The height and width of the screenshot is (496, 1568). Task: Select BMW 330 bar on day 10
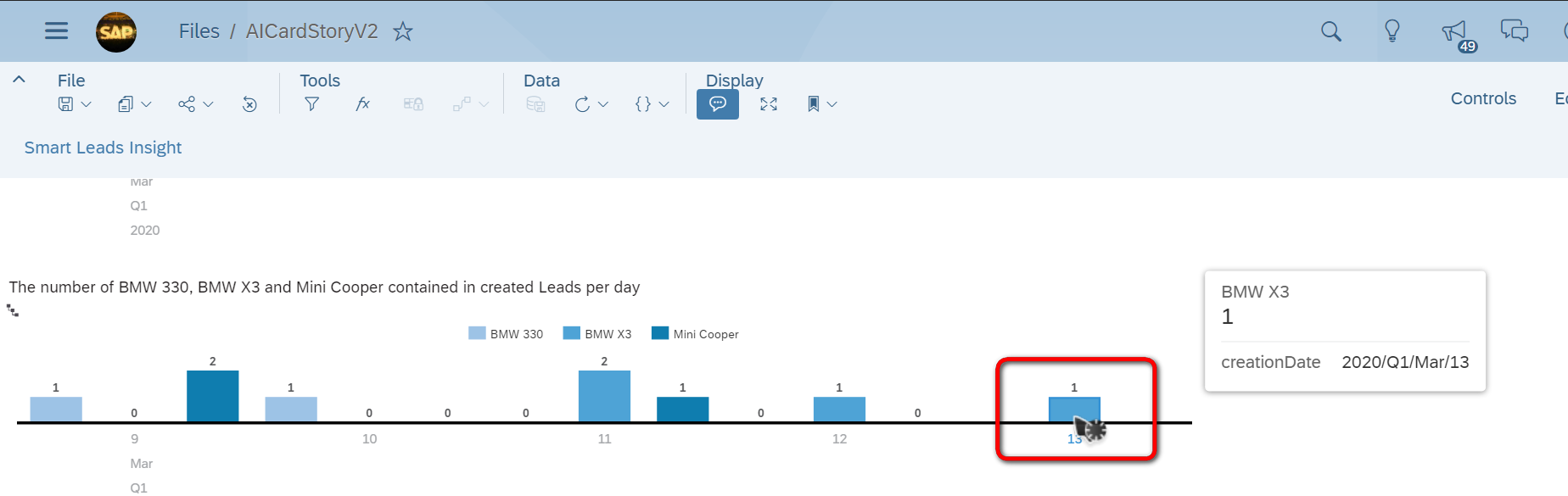291,409
